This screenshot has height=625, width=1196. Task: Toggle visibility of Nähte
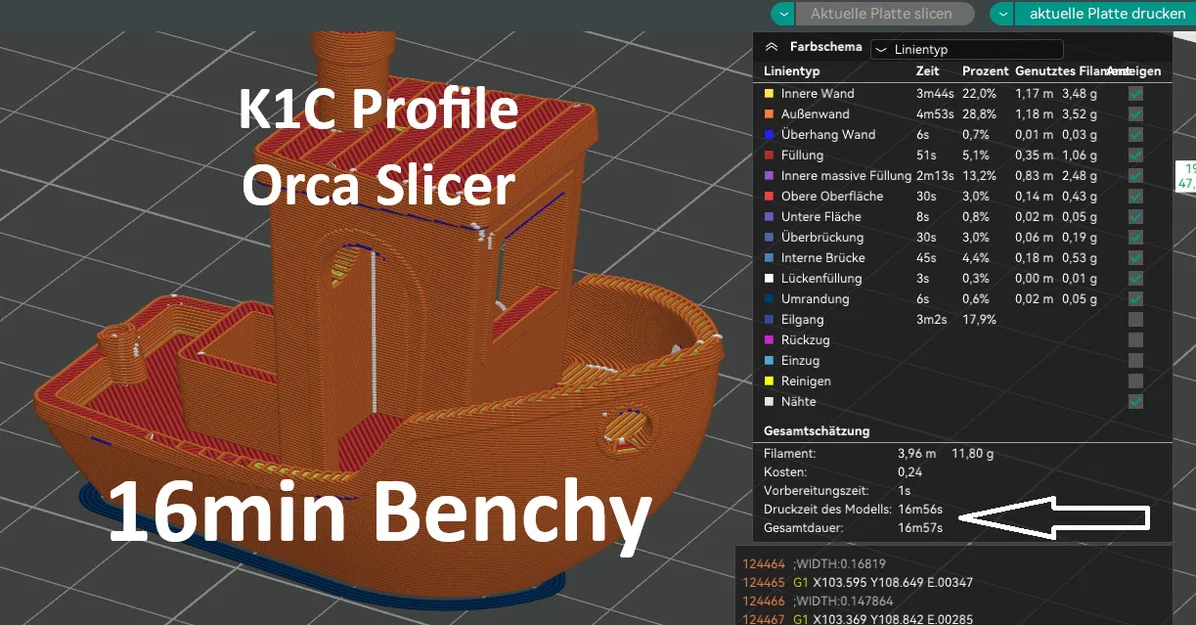(1136, 402)
